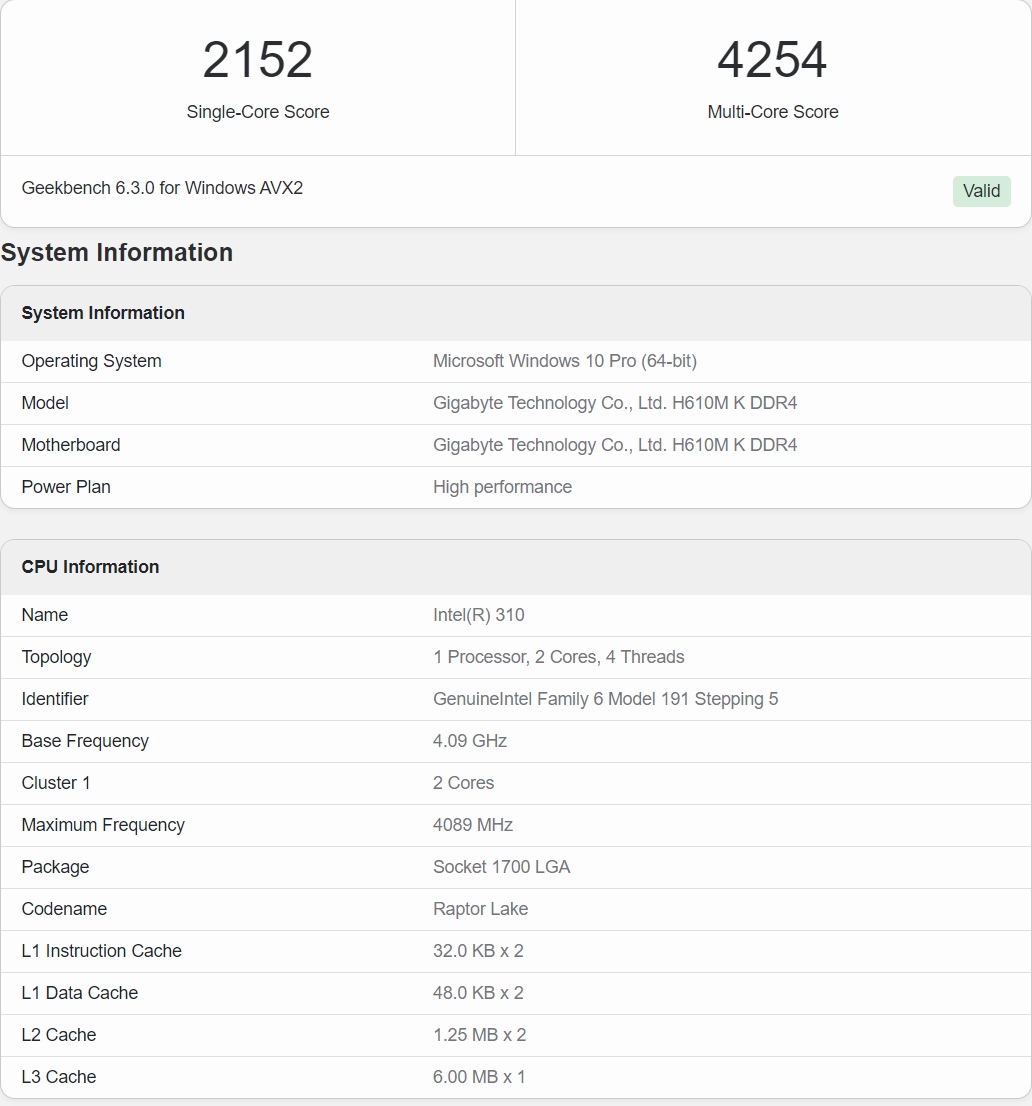
Task: Click Geekbench 6.3.0 for Windows AVX2 text
Action: [162, 188]
